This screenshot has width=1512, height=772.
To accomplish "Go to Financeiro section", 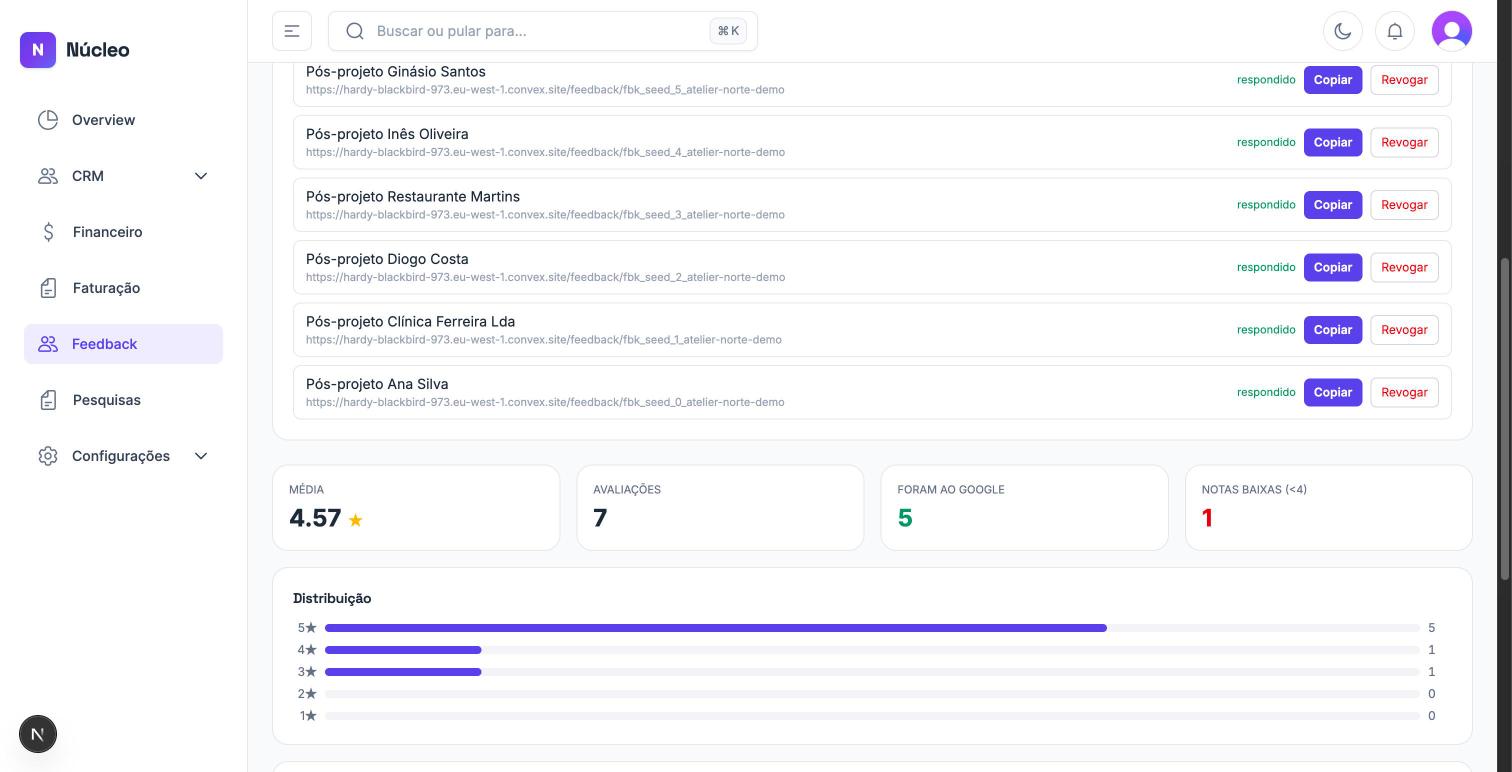I will coord(123,232).
